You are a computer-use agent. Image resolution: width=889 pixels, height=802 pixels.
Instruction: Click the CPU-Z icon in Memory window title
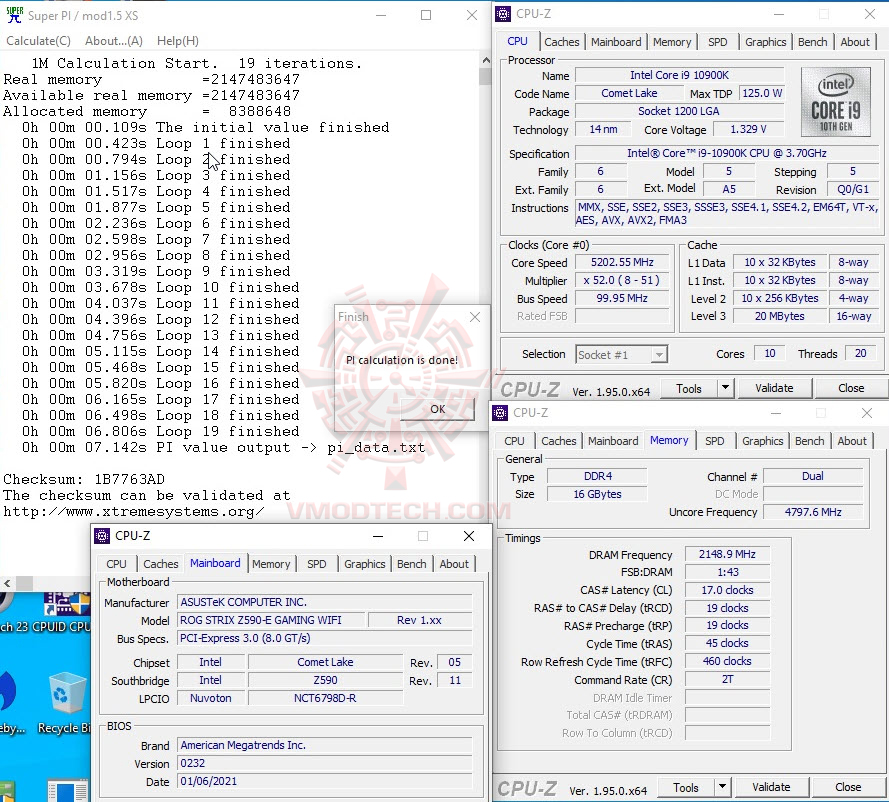[500, 413]
